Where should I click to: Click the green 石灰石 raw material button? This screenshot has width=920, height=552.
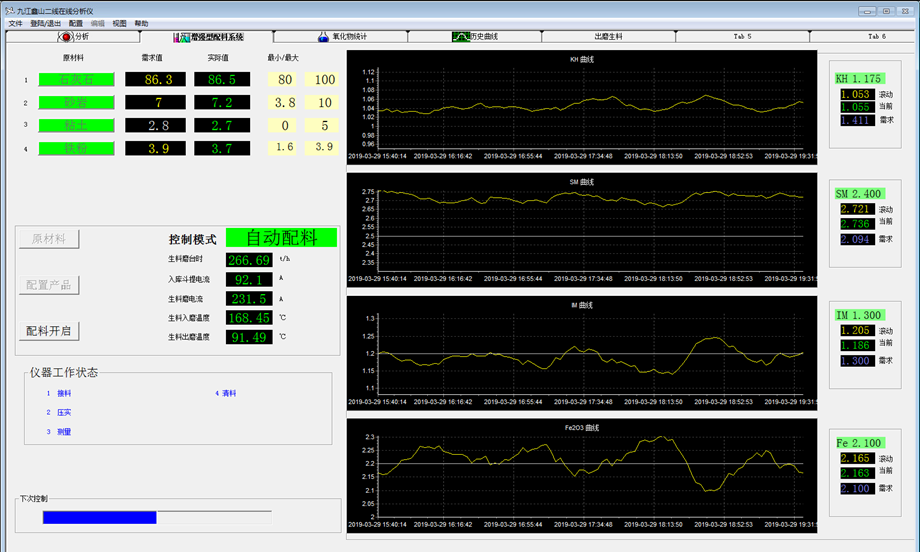(77, 80)
